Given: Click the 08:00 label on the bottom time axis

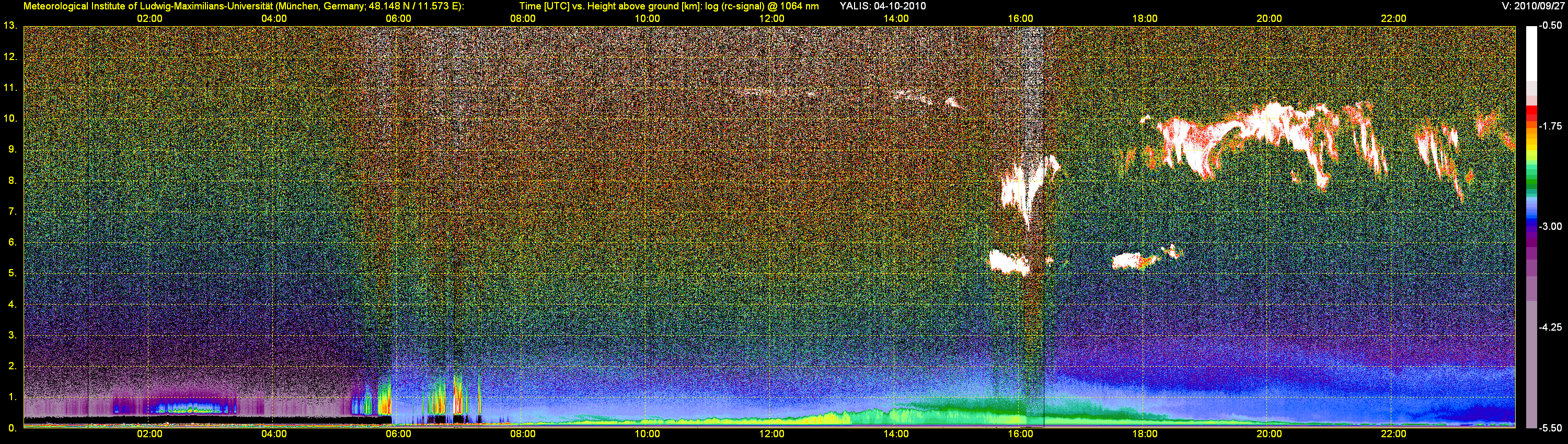Looking at the screenshot, I should pyautogui.click(x=523, y=434).
